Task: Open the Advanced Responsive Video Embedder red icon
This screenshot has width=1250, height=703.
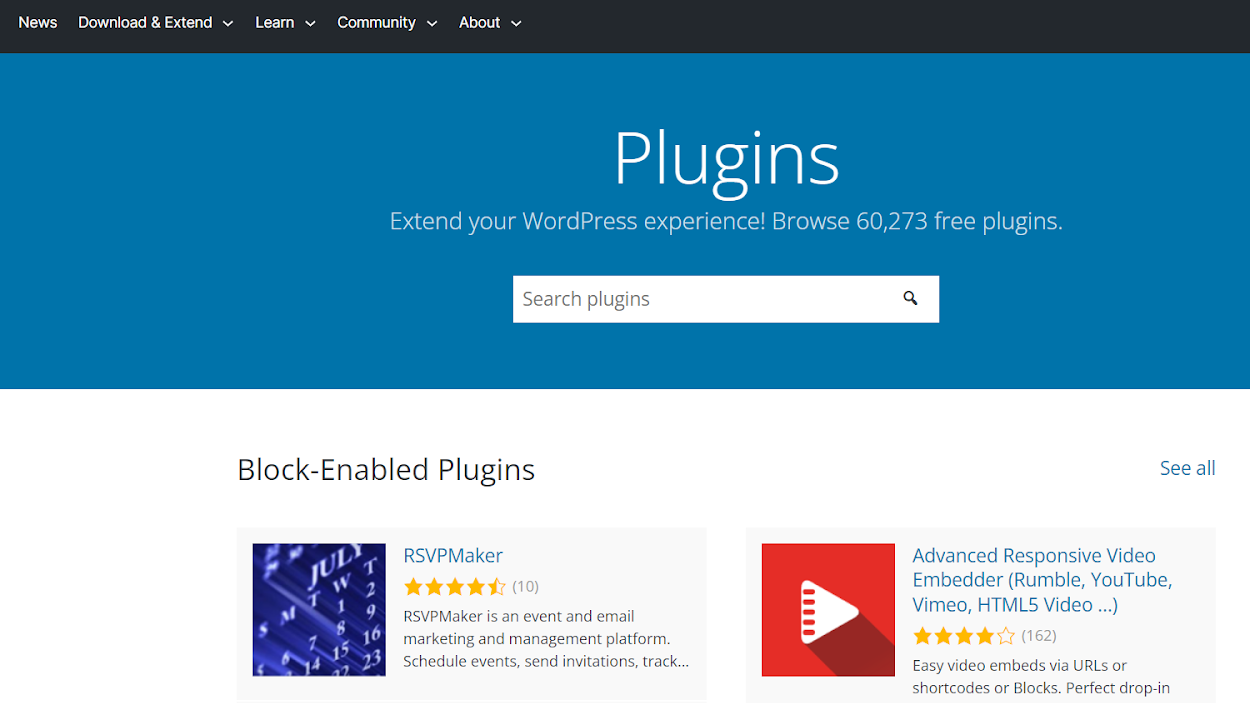Action: pos(828,610)
